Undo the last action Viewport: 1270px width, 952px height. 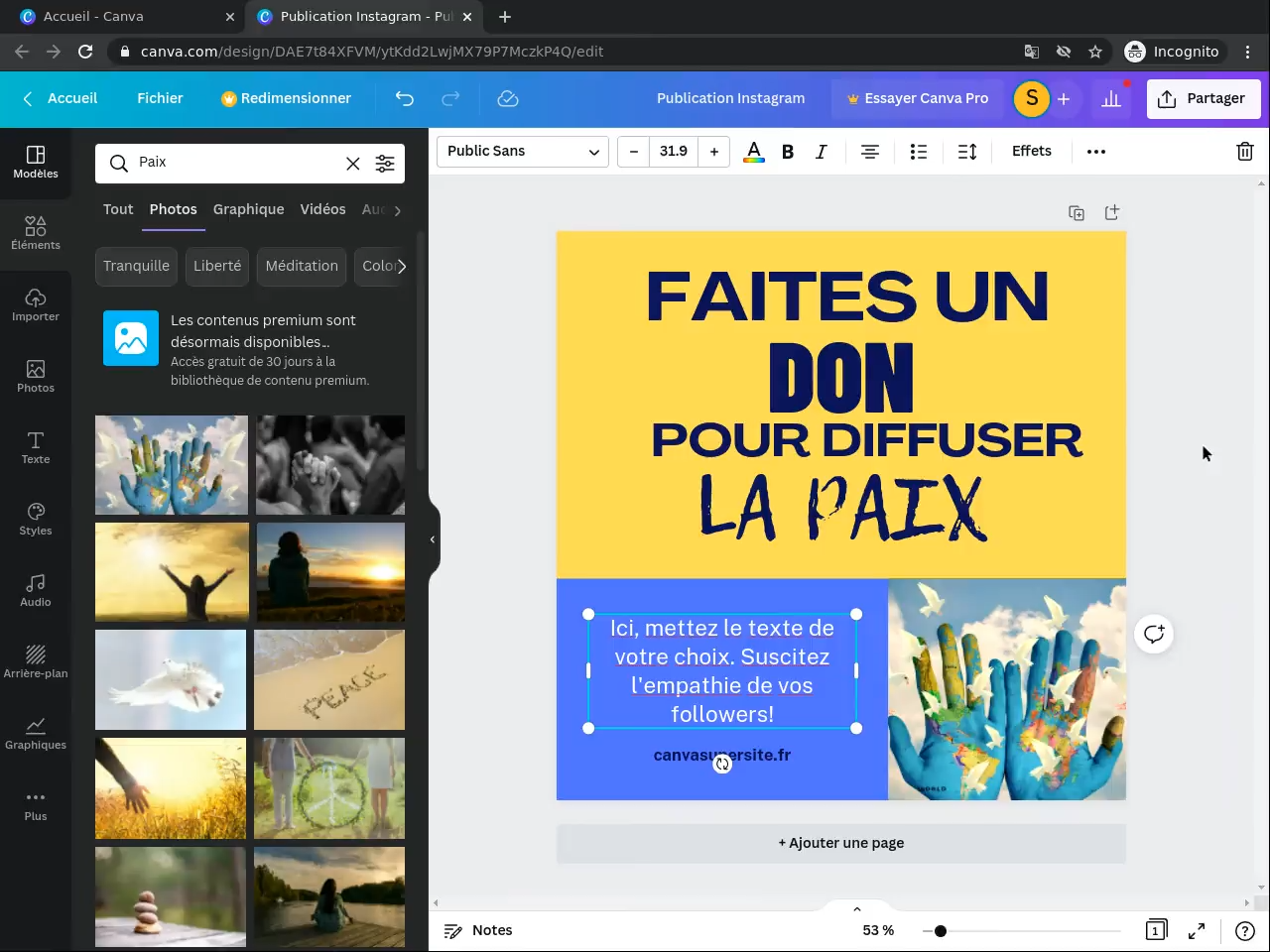tap(404, 98)
